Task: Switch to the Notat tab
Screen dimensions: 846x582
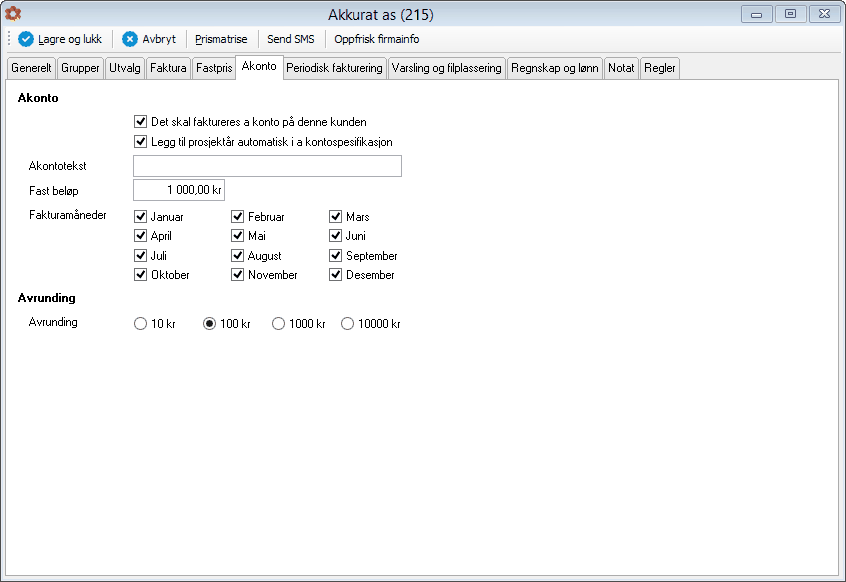Action: point(621,68)
